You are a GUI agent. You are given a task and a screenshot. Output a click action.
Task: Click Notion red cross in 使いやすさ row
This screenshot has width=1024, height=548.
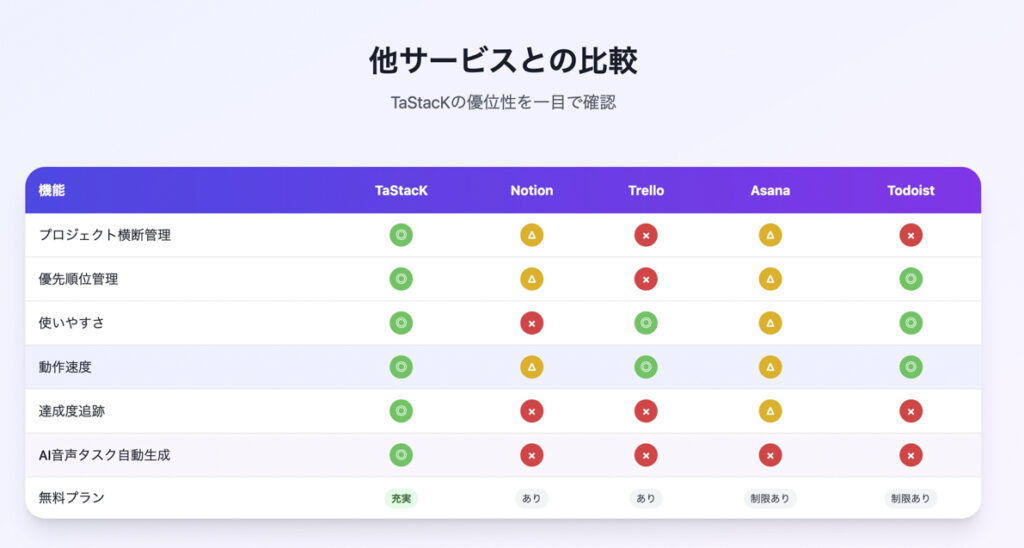point(532,323)
